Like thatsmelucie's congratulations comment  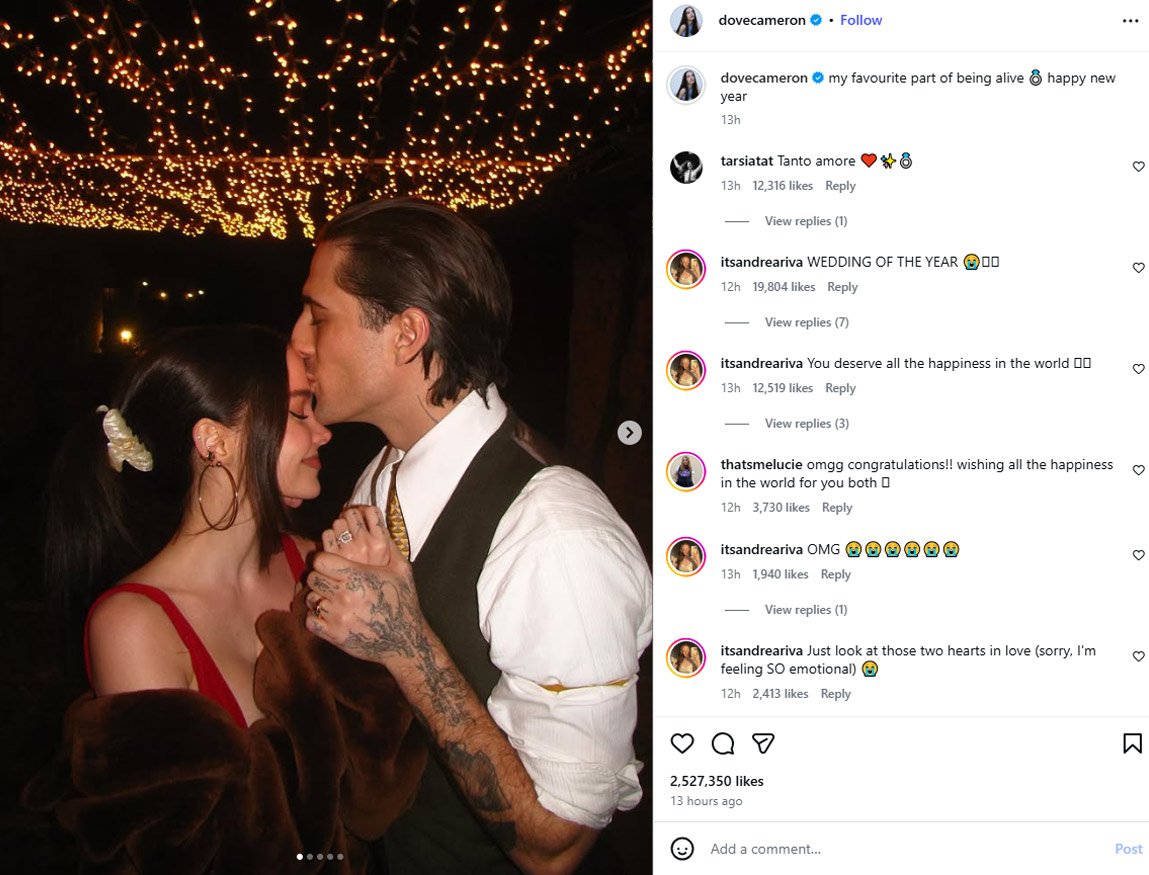point(1138,470)
